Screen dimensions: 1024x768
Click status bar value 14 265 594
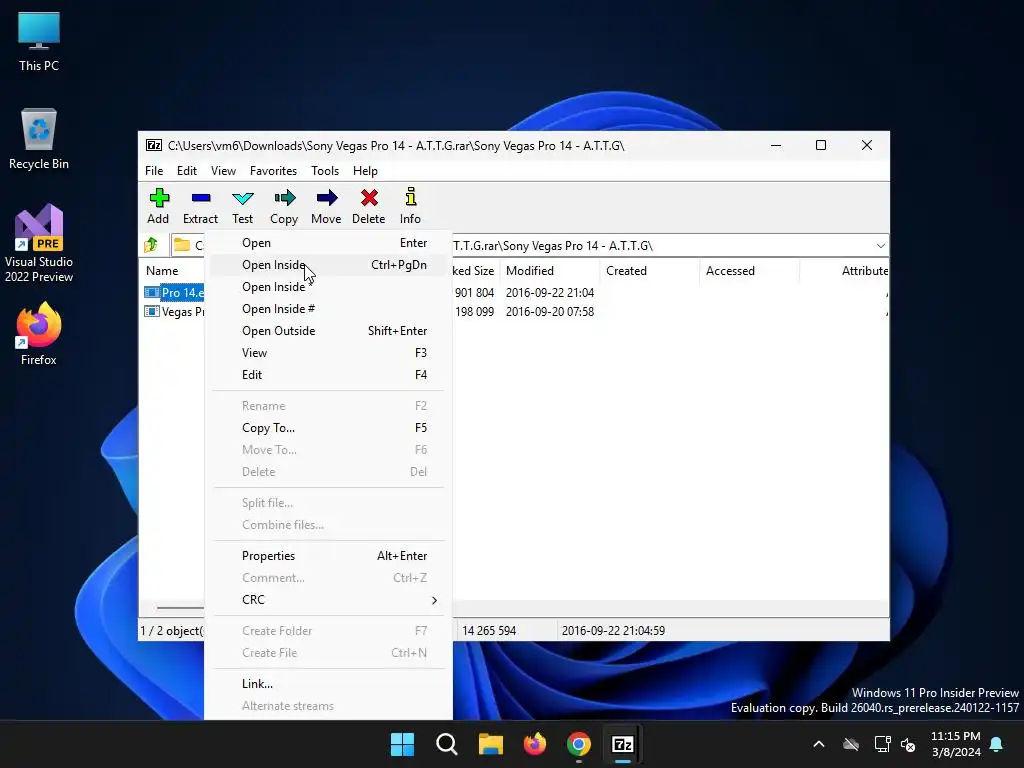pyautogui.click(x=489, y=631)
